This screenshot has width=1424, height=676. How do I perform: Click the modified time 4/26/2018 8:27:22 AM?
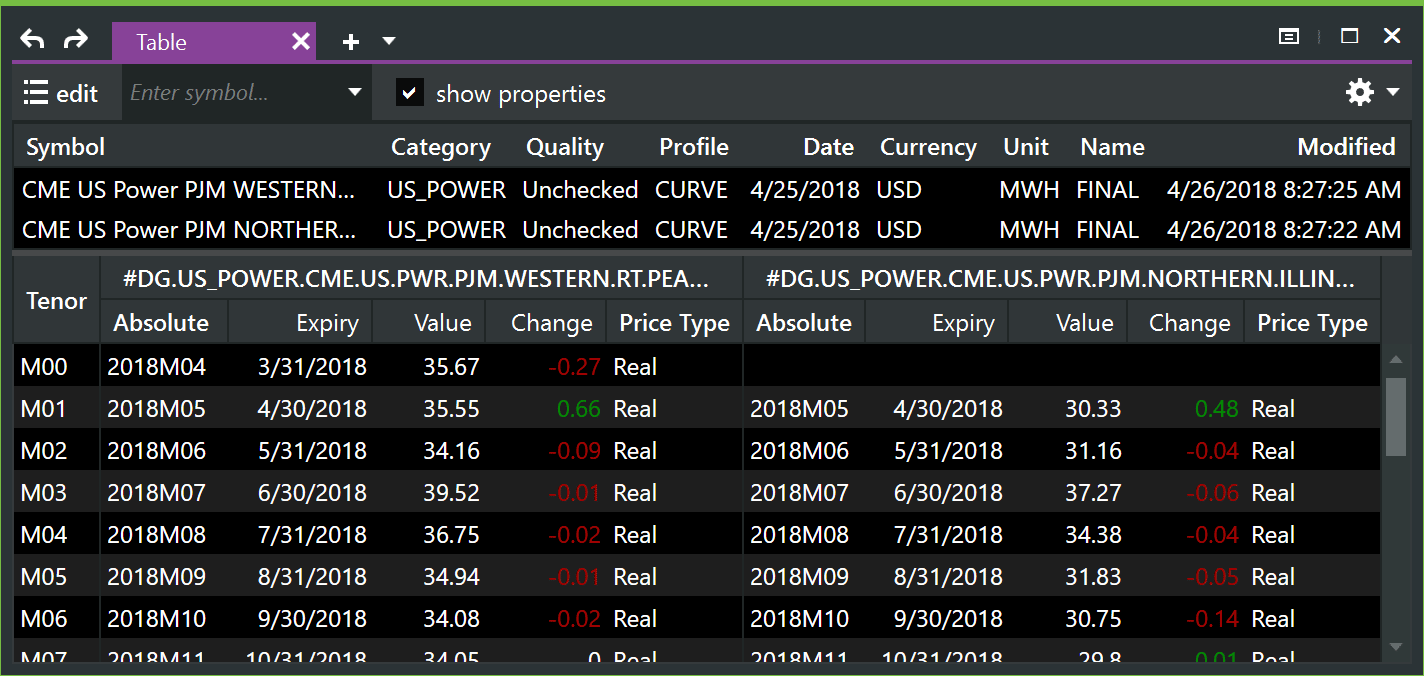point(1284,229)
